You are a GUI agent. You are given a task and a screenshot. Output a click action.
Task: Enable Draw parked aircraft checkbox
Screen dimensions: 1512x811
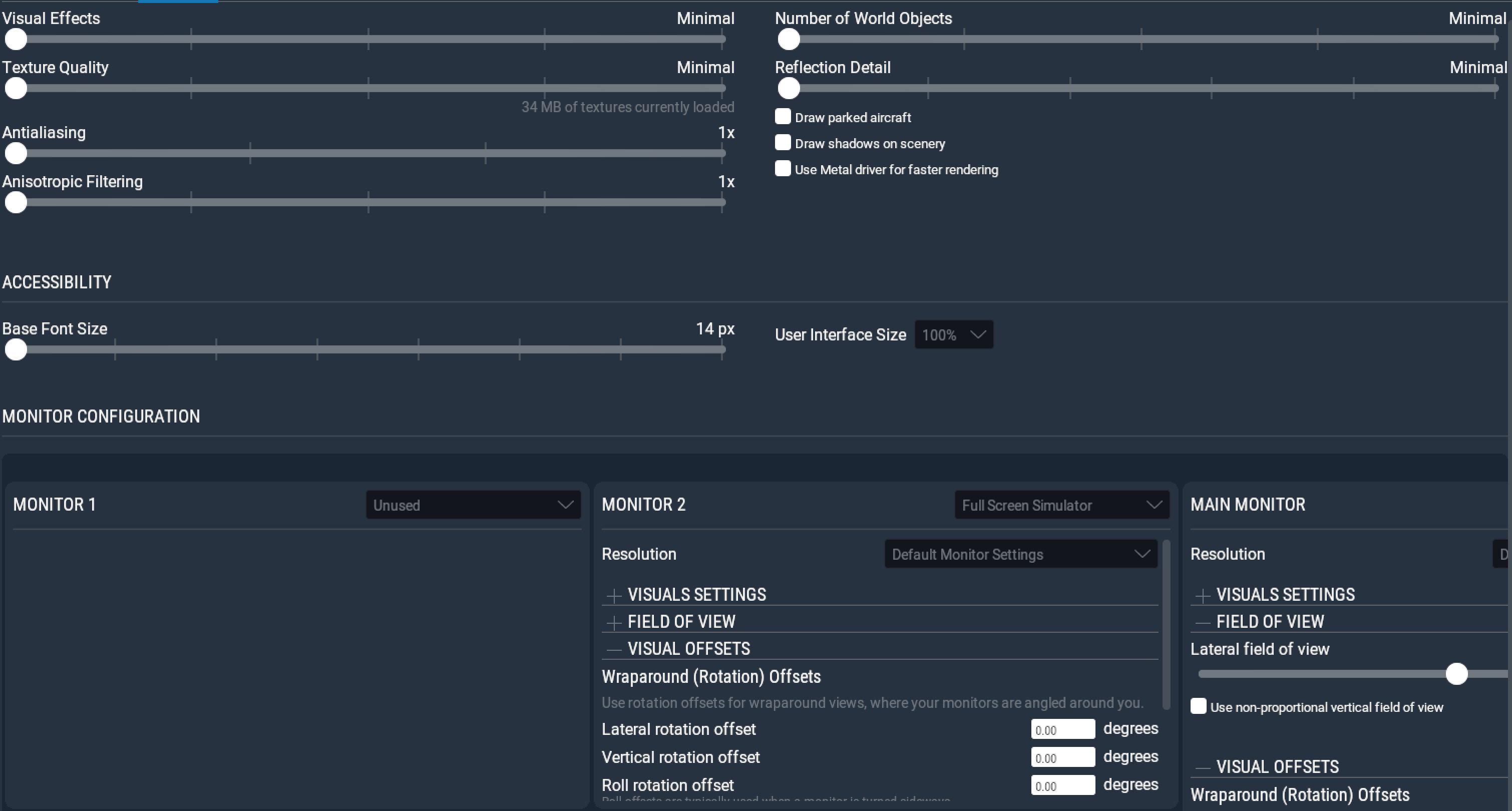tap(783, 117)
